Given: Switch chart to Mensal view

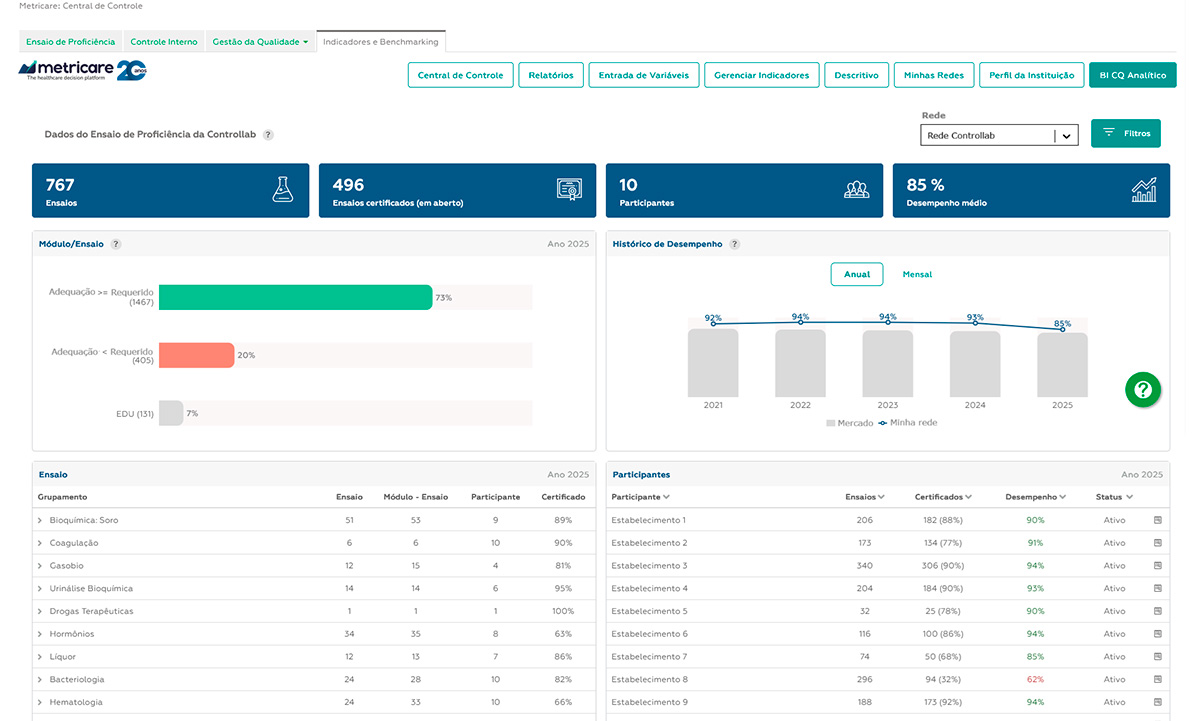Looking at the screenshot, I should click(x=917, y=274).
